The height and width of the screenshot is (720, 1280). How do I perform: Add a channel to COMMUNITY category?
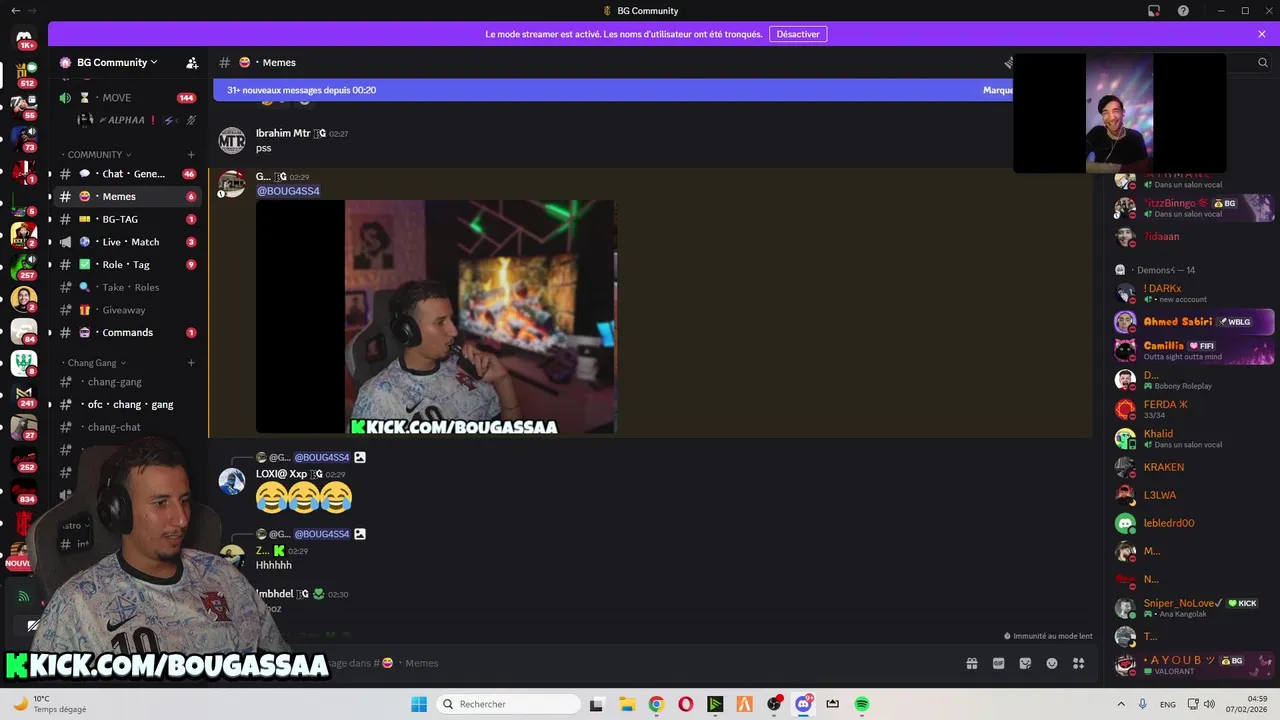click(191, 155)
